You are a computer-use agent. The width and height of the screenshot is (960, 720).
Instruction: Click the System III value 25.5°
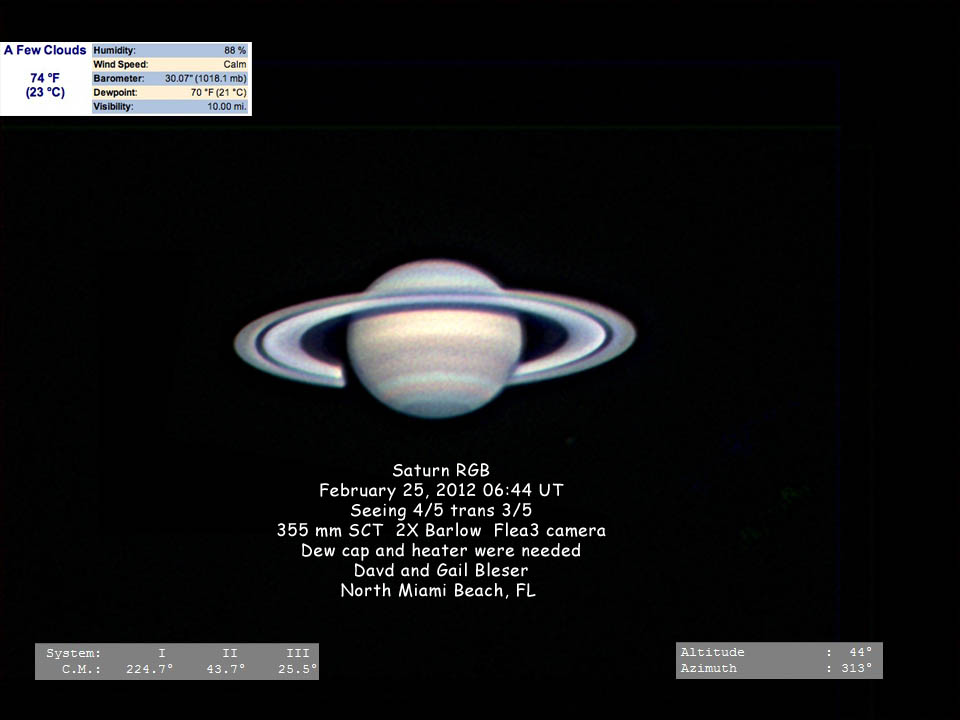[x=298, y=669]
